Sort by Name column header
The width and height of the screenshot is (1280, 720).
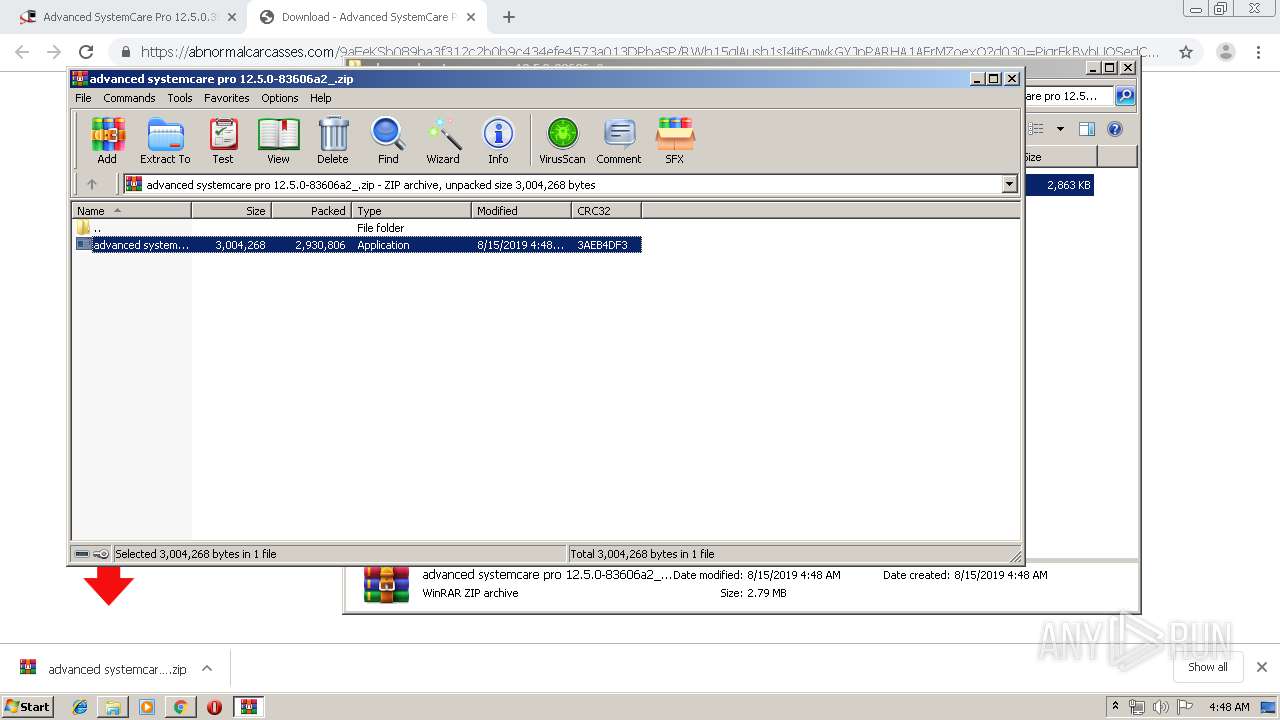[132, 210]
